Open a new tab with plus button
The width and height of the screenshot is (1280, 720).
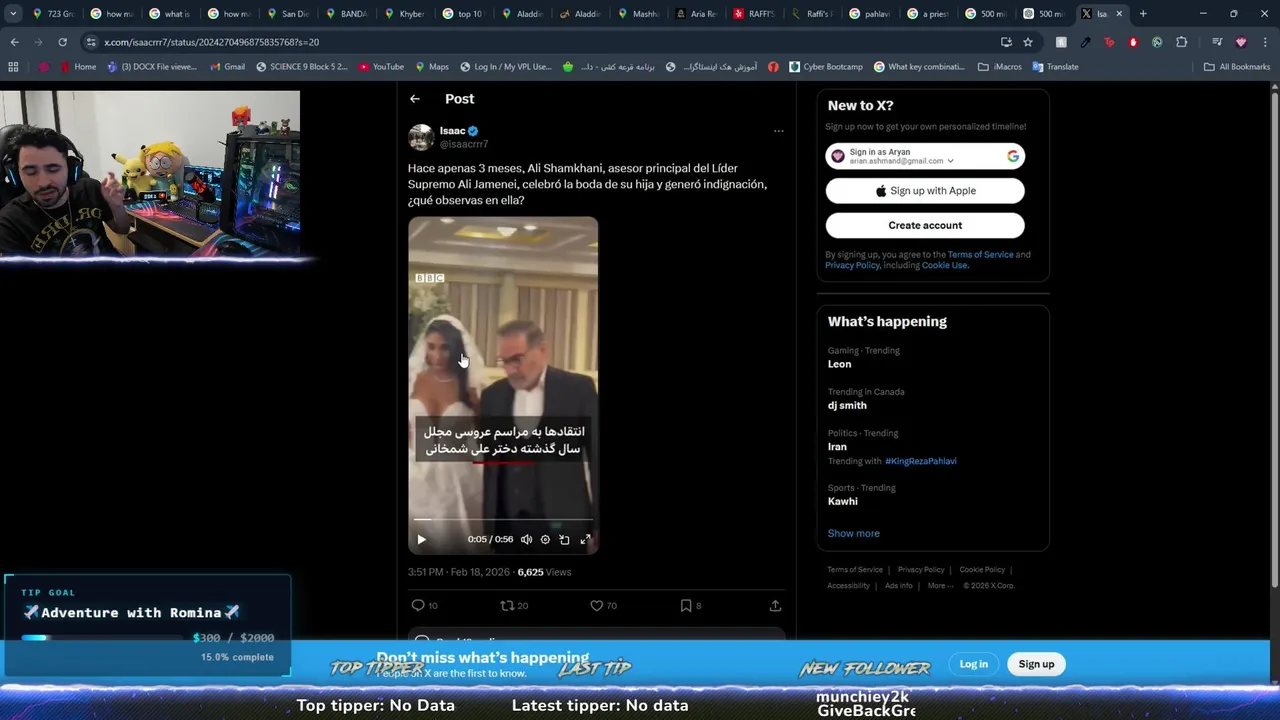point(1143,14)
